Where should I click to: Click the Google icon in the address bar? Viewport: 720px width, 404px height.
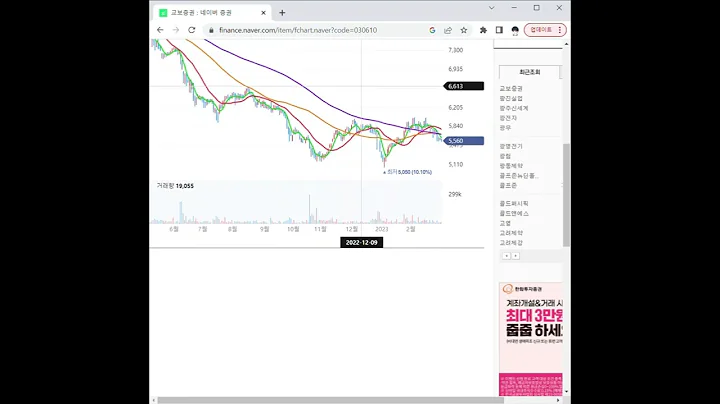(432, 30)
